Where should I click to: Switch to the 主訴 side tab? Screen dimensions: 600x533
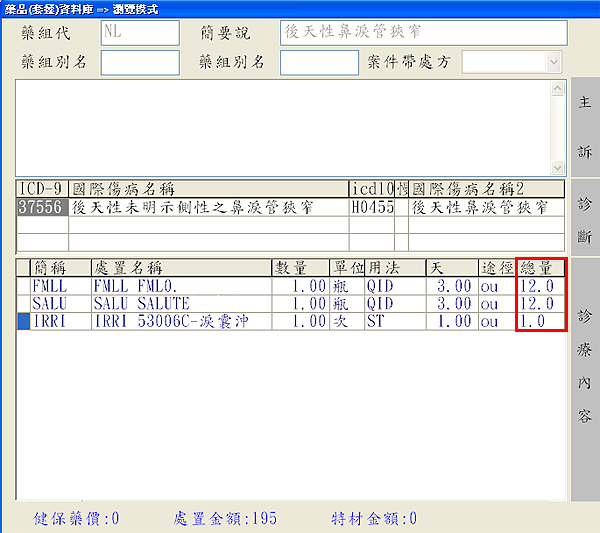click(x=585, y=128)
